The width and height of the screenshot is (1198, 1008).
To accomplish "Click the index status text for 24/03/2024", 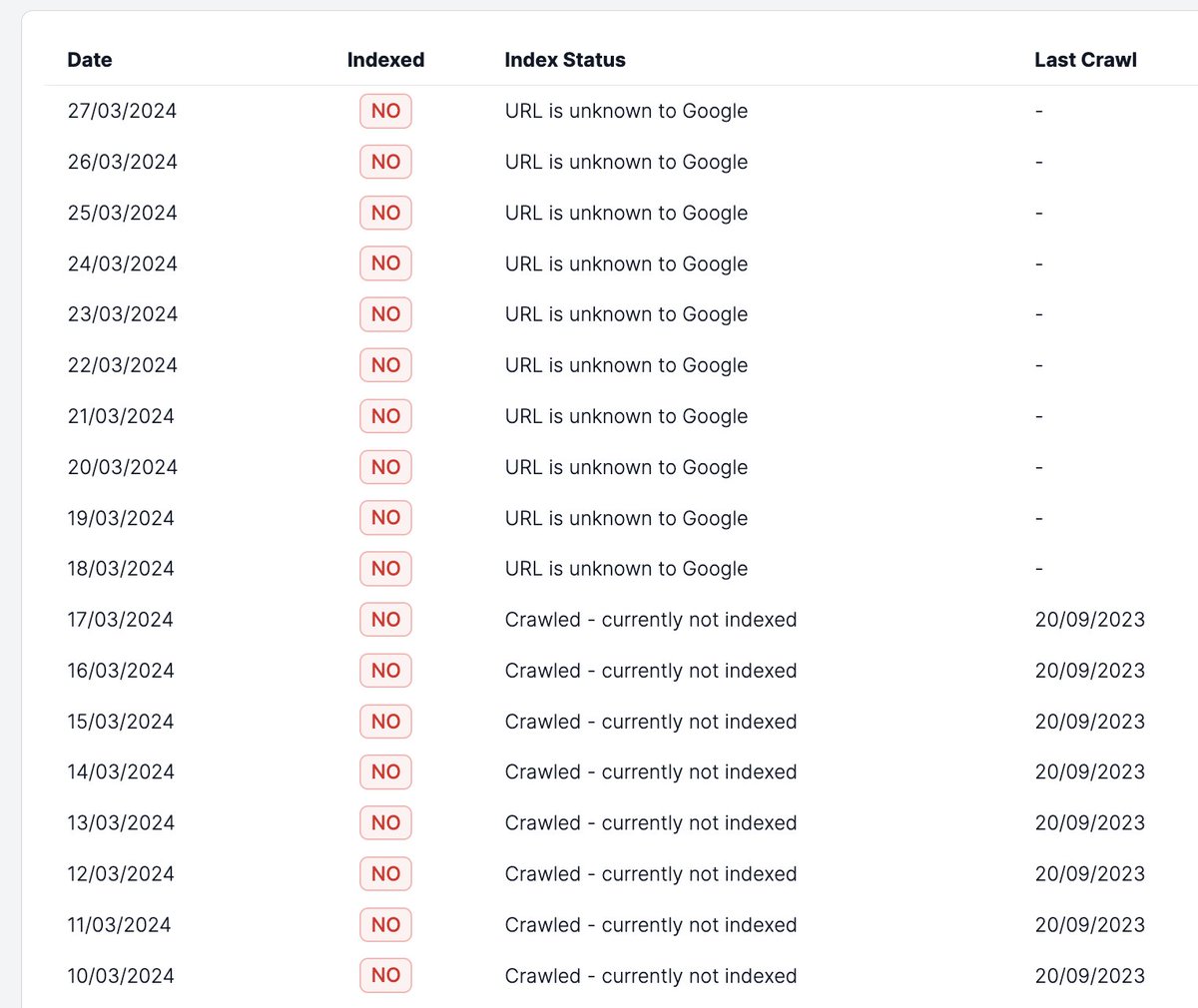I will (x=626, y=263).
